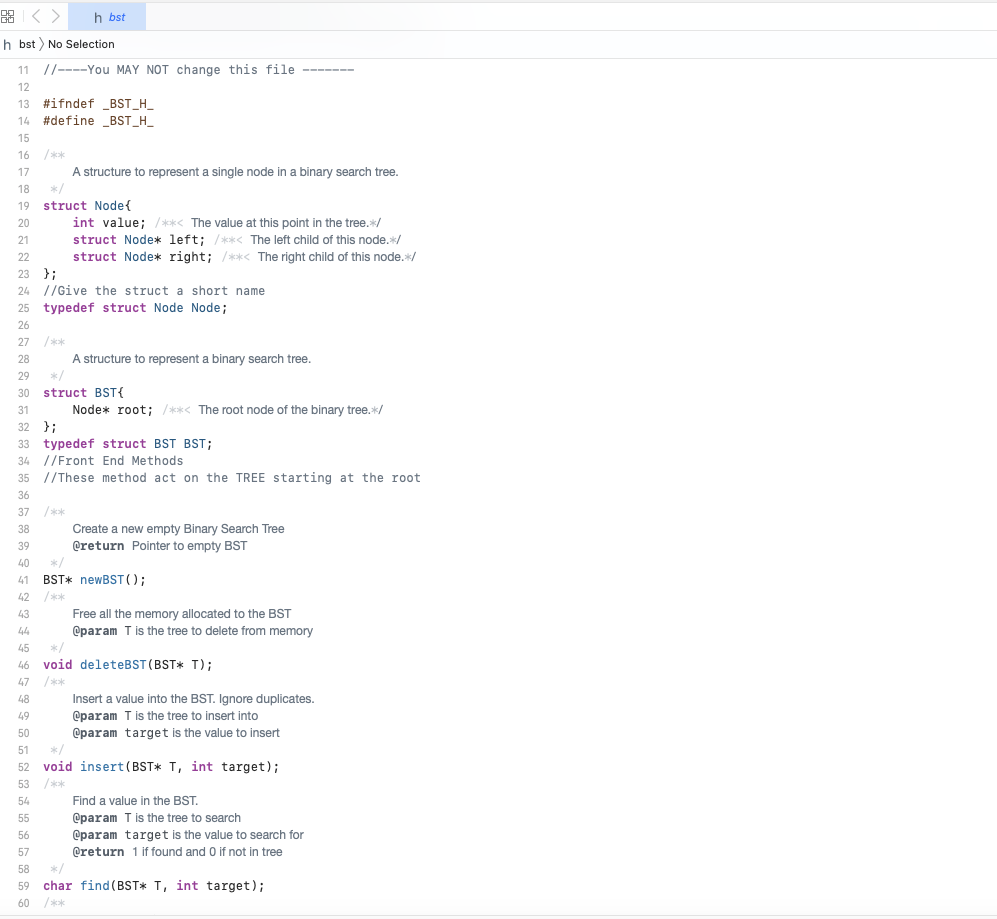Click the find function name
This screenshot has width=997, height=919.
point(95,885)
